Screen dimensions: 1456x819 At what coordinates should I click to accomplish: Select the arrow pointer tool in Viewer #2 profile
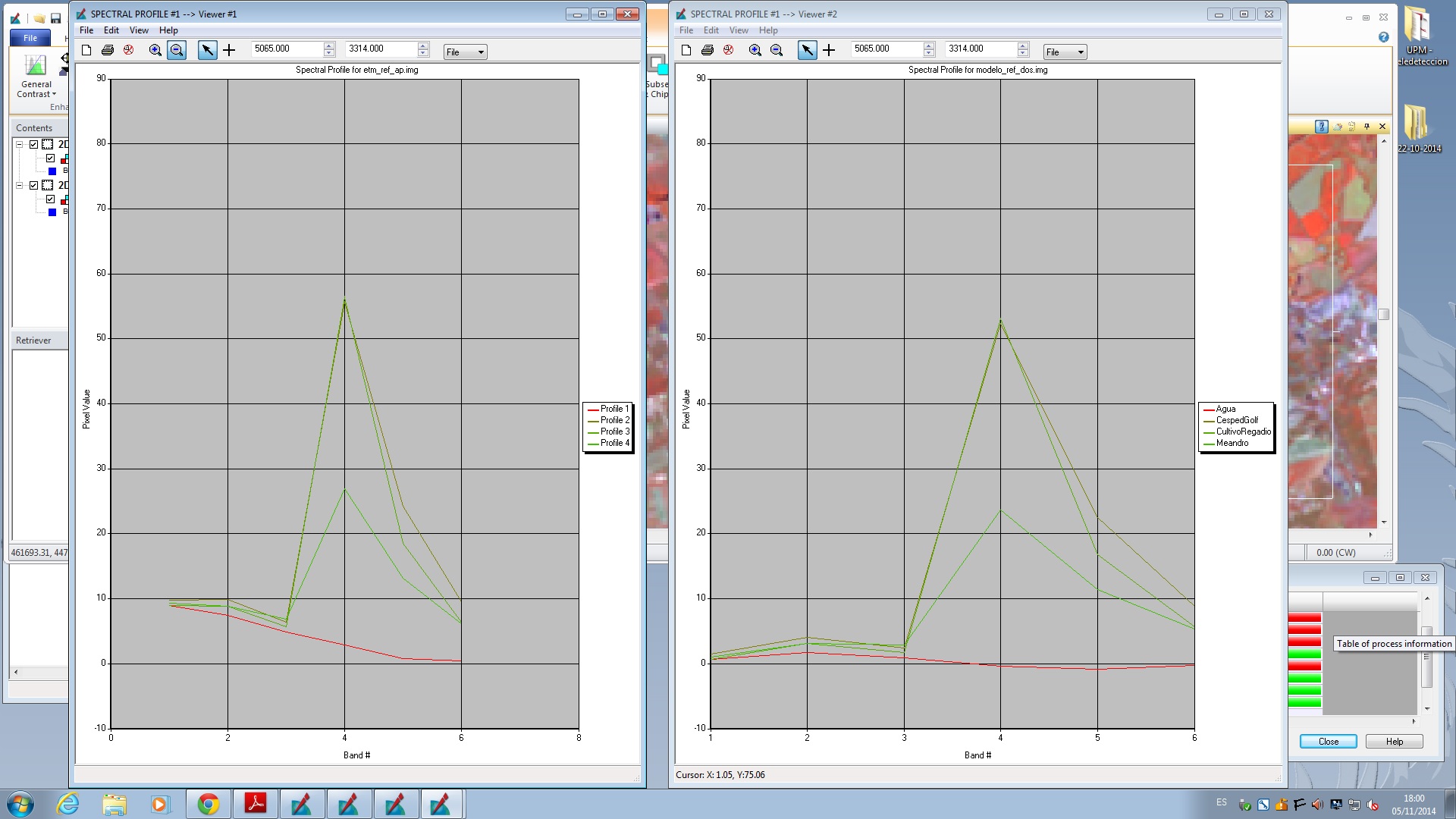click(x=808, y=50)
